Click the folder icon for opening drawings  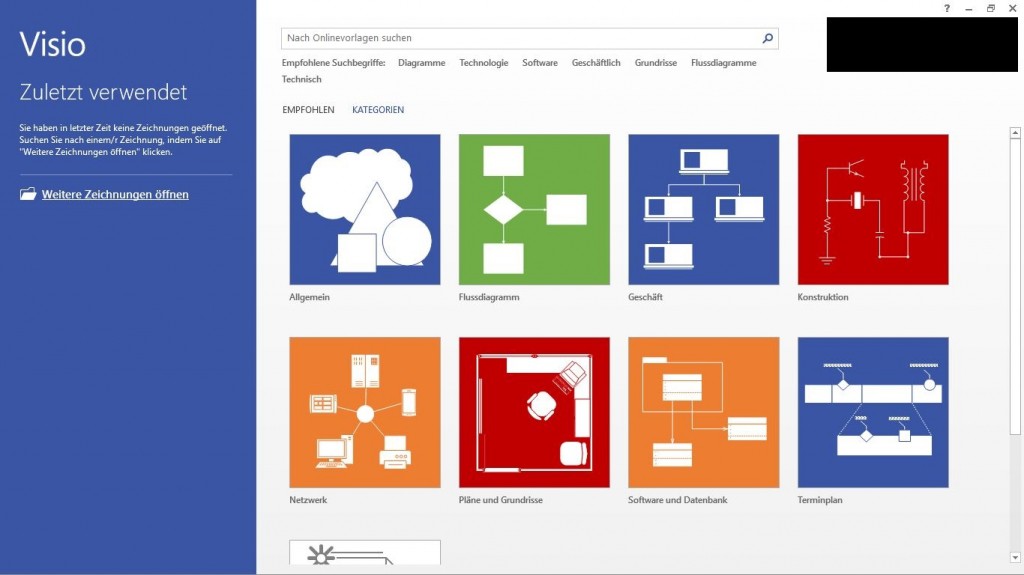point(28,194)
